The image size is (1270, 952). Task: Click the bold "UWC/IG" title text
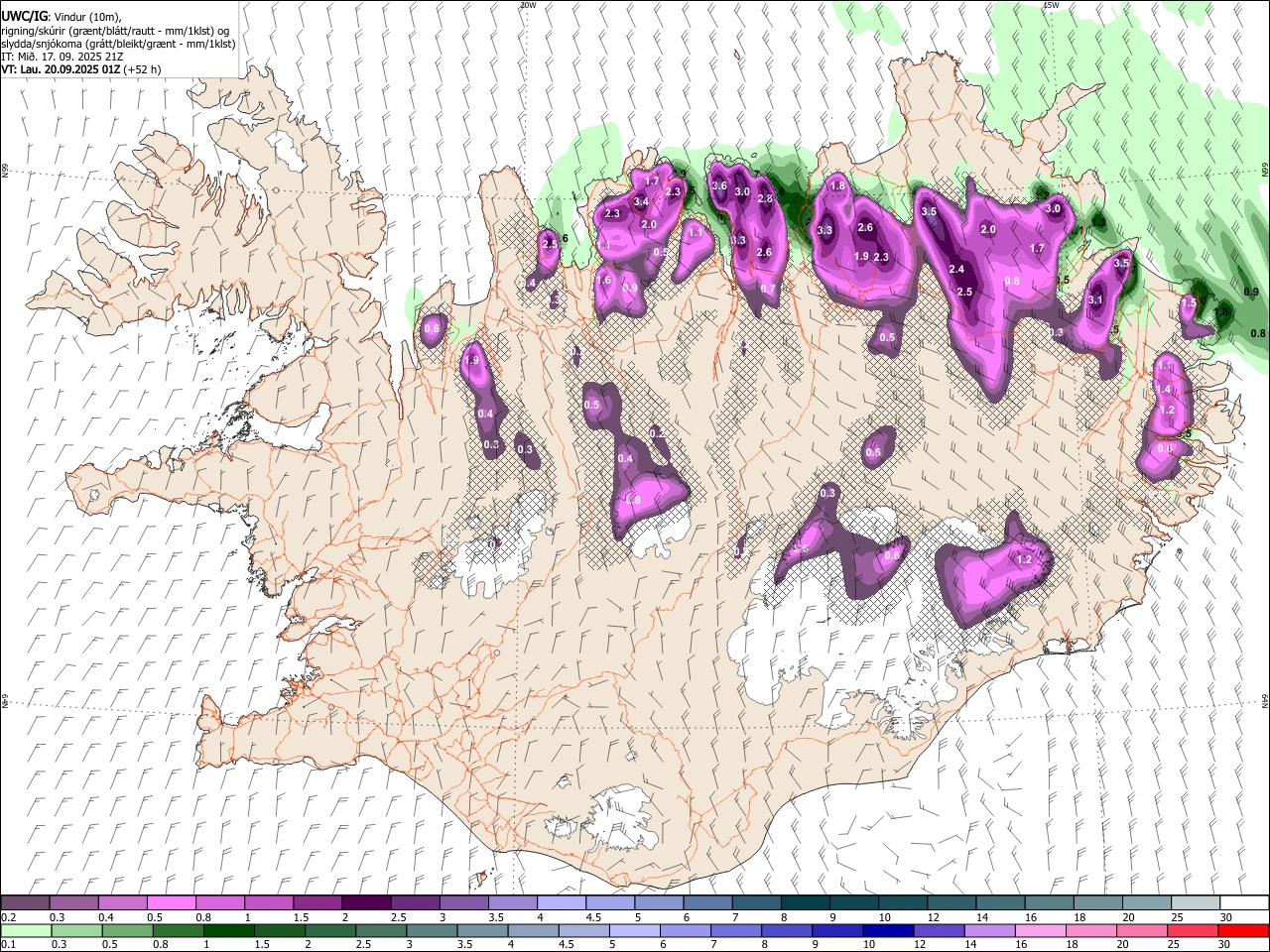(x=24, y=16)
